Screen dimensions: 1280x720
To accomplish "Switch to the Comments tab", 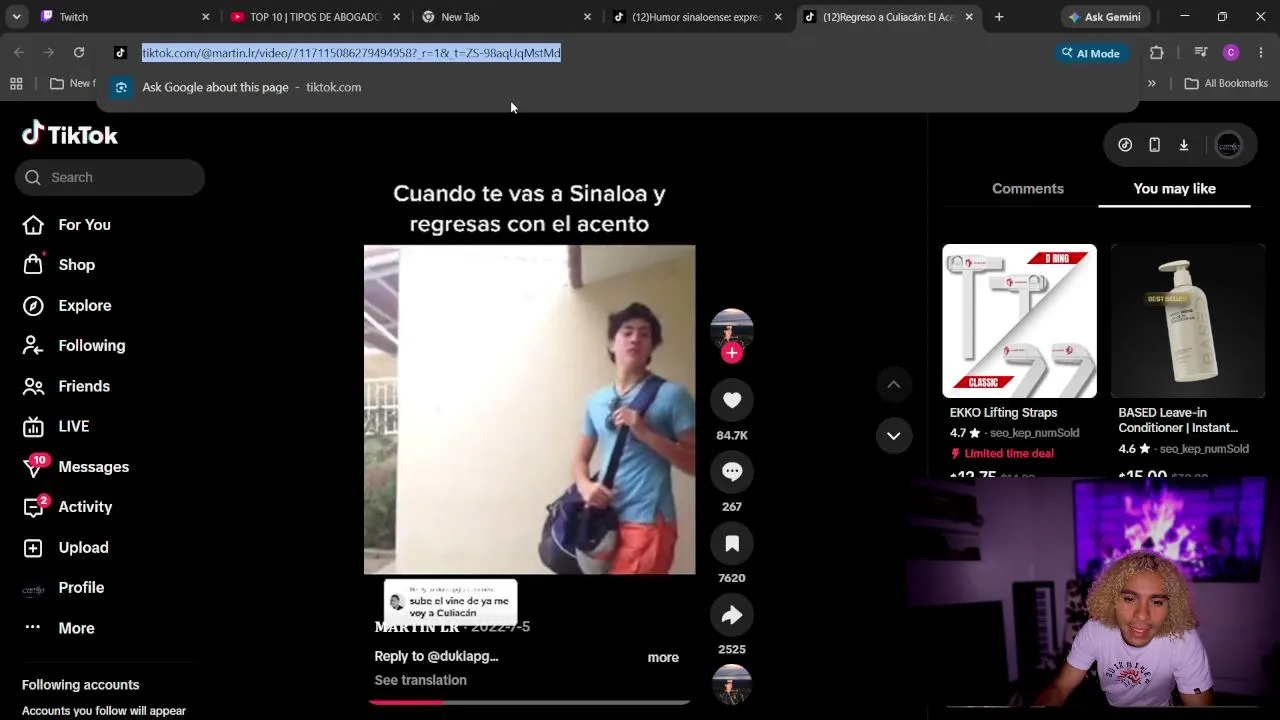I will pos(1028,188).
